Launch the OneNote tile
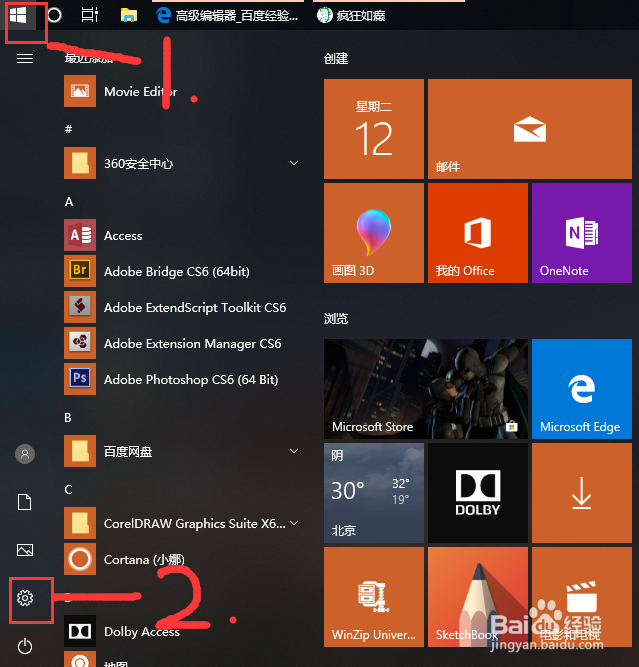639x667 pixels. 582,233
